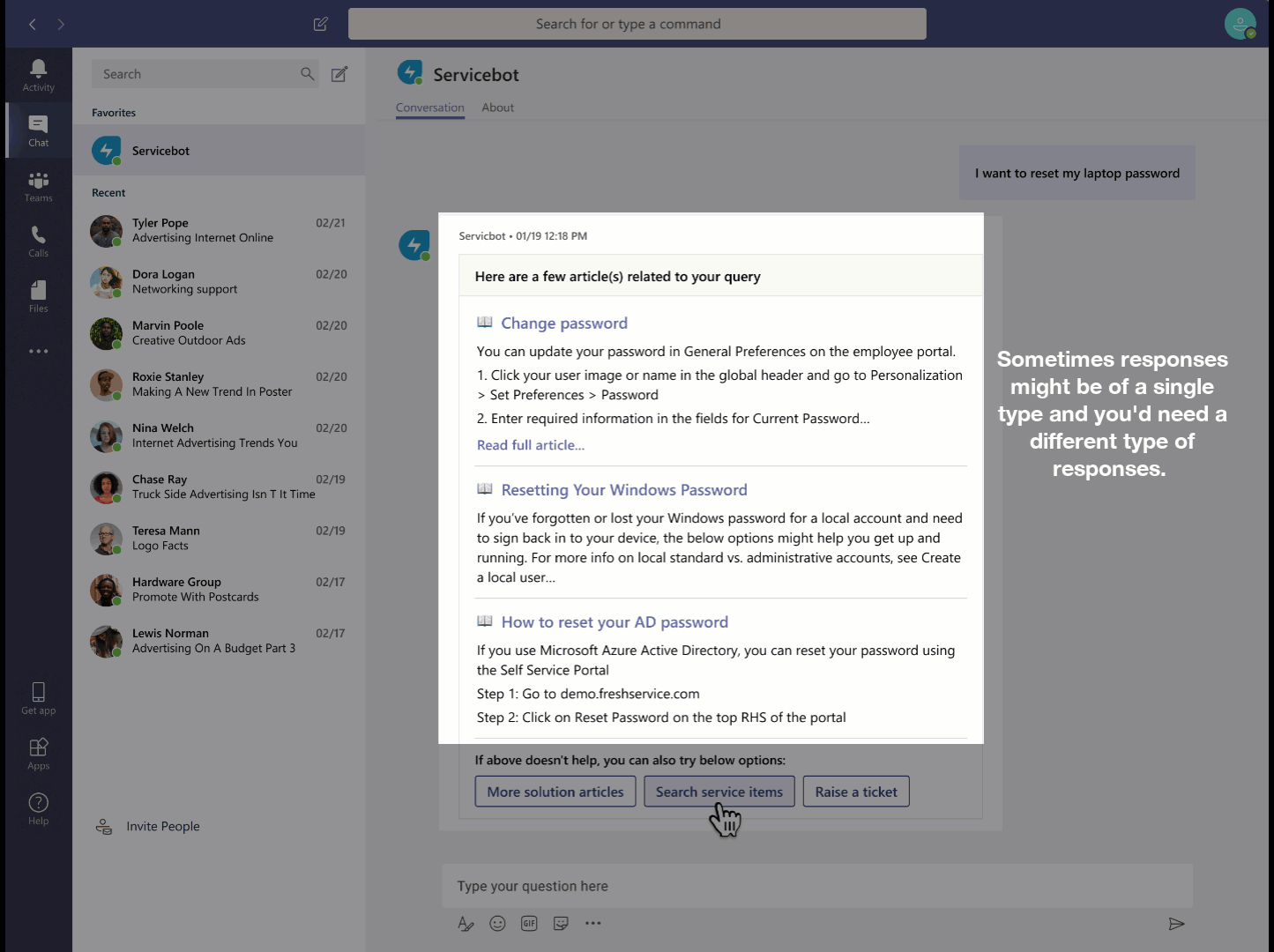This screenshot has height=952, width=1274.
Task: Click the Favorites section heading
Action: point(114,113)
